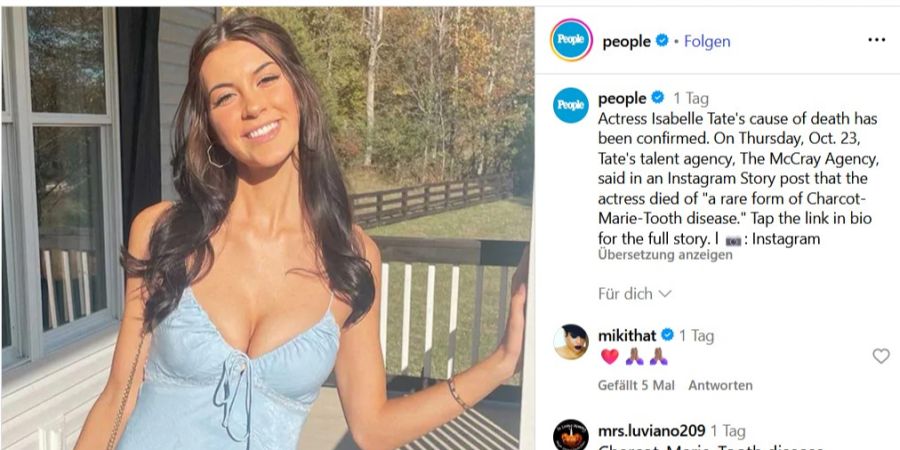Click the chevron next to 'Für dich'
Image resolution: width=900 pixels, height=450 pixels.
click(665, 294)
